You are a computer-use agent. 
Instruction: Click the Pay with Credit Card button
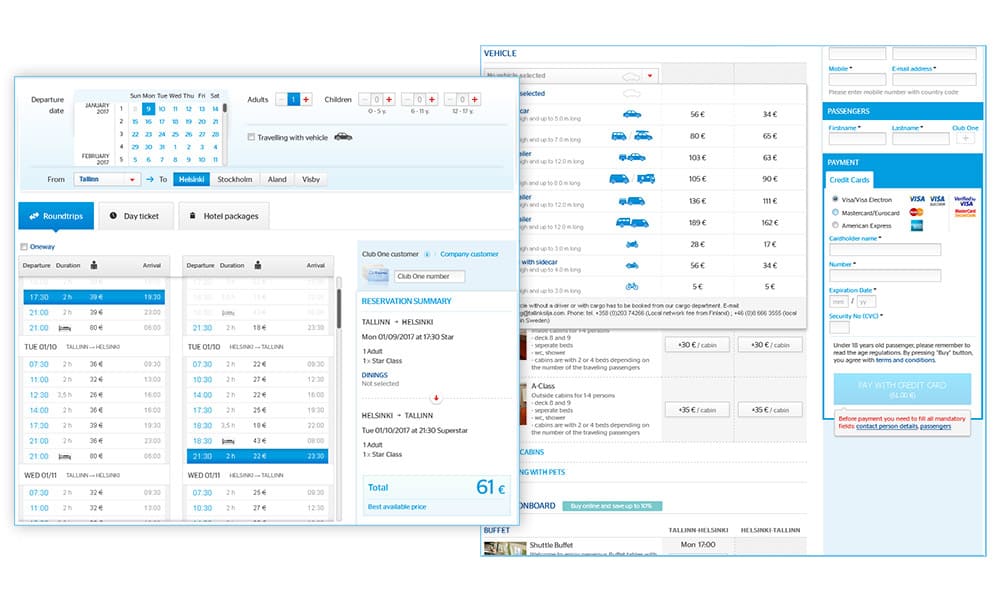[902, 389]
